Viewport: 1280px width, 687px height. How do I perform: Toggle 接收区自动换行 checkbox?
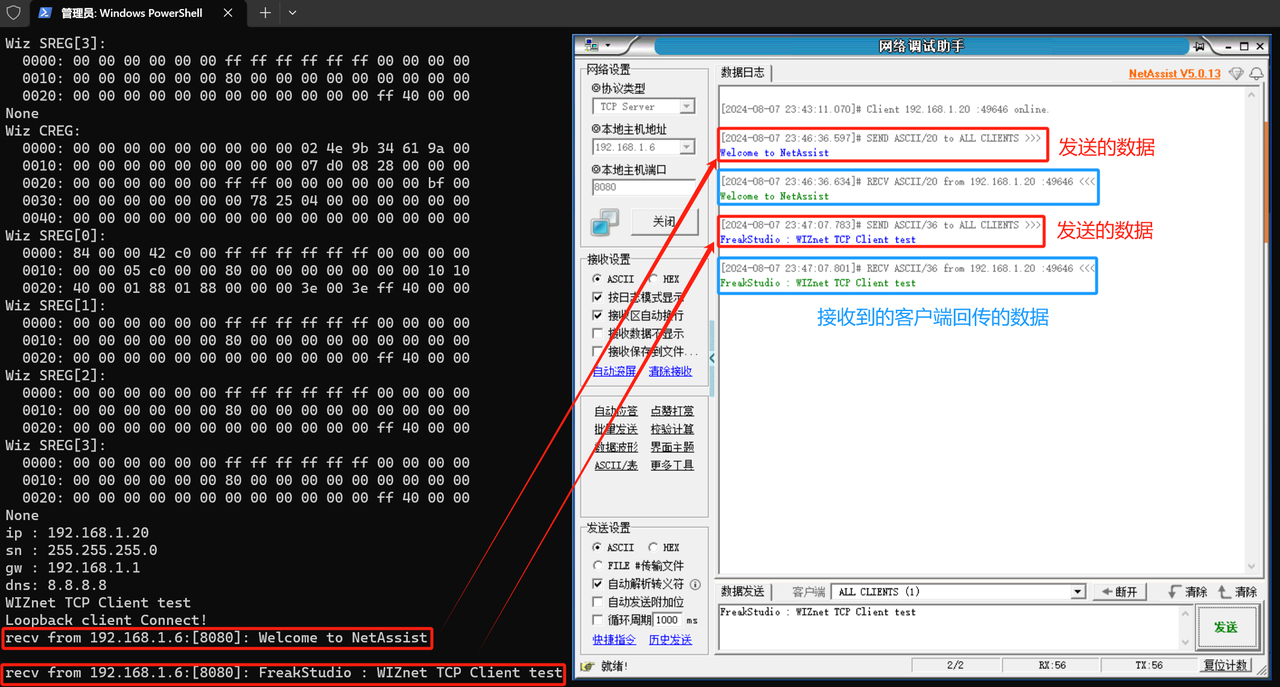click(598, 315)
